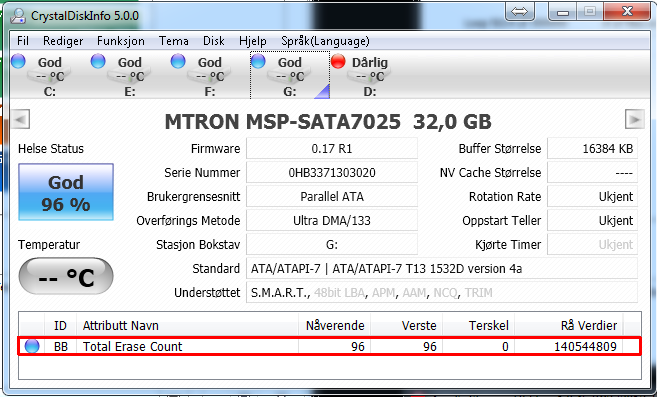Click the blue status orb for C:
657x397 pixels.
pos(18,61)
